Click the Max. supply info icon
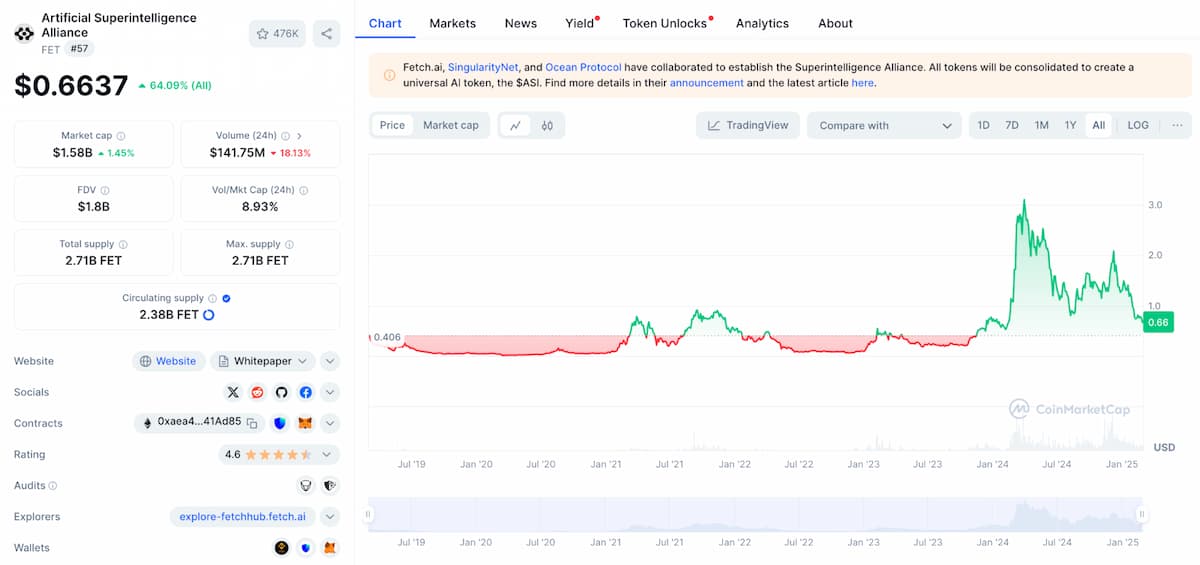This screenshot has width=1200, height=565. [x=290, y=244]
